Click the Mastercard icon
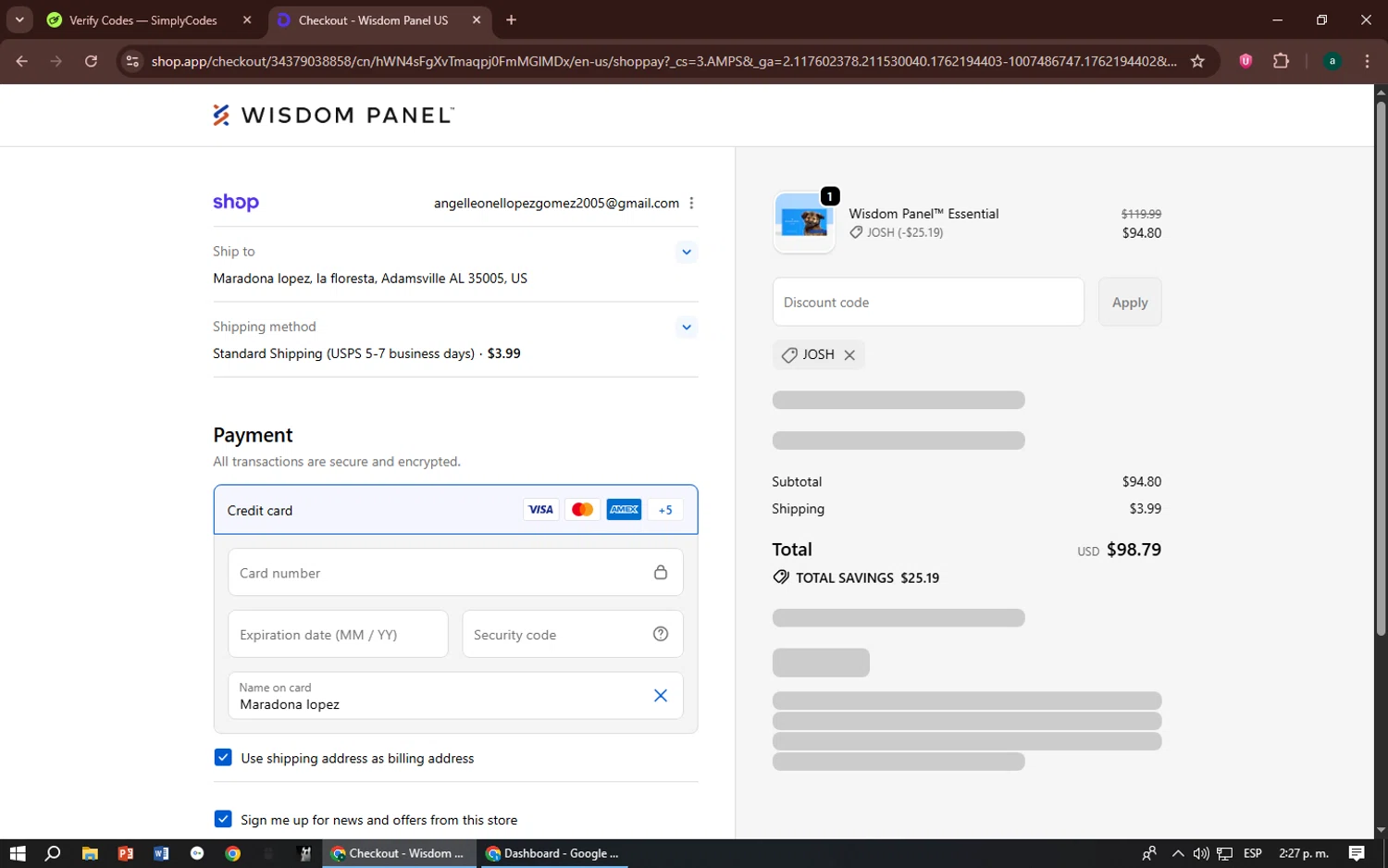 pyautogui.click(x=582, y=510)
